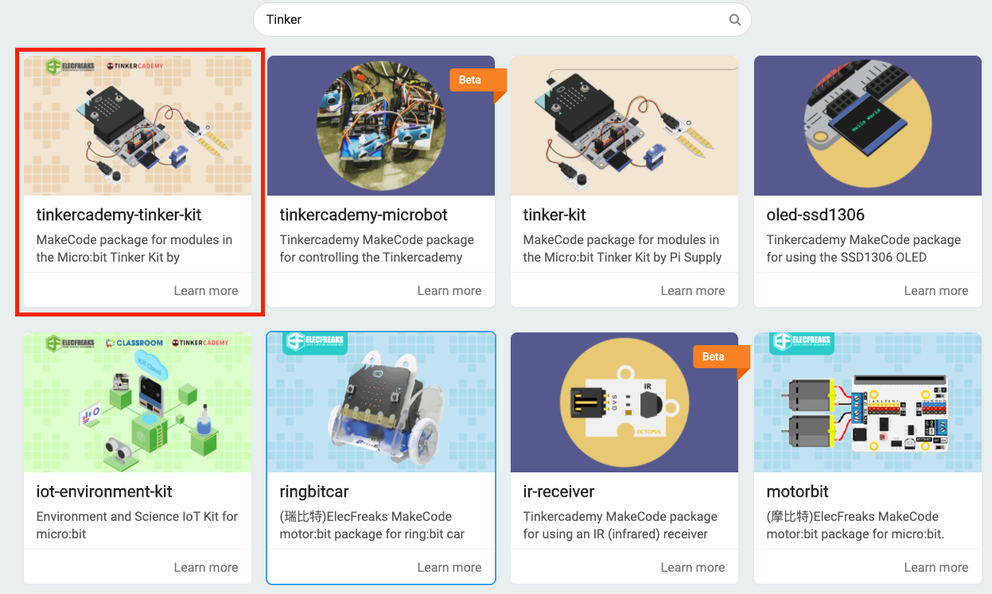Open the tinker-kit extension thumbnail
Viewport: 992px width, 594px height.
pyautogui.click(x=624, y=125)
